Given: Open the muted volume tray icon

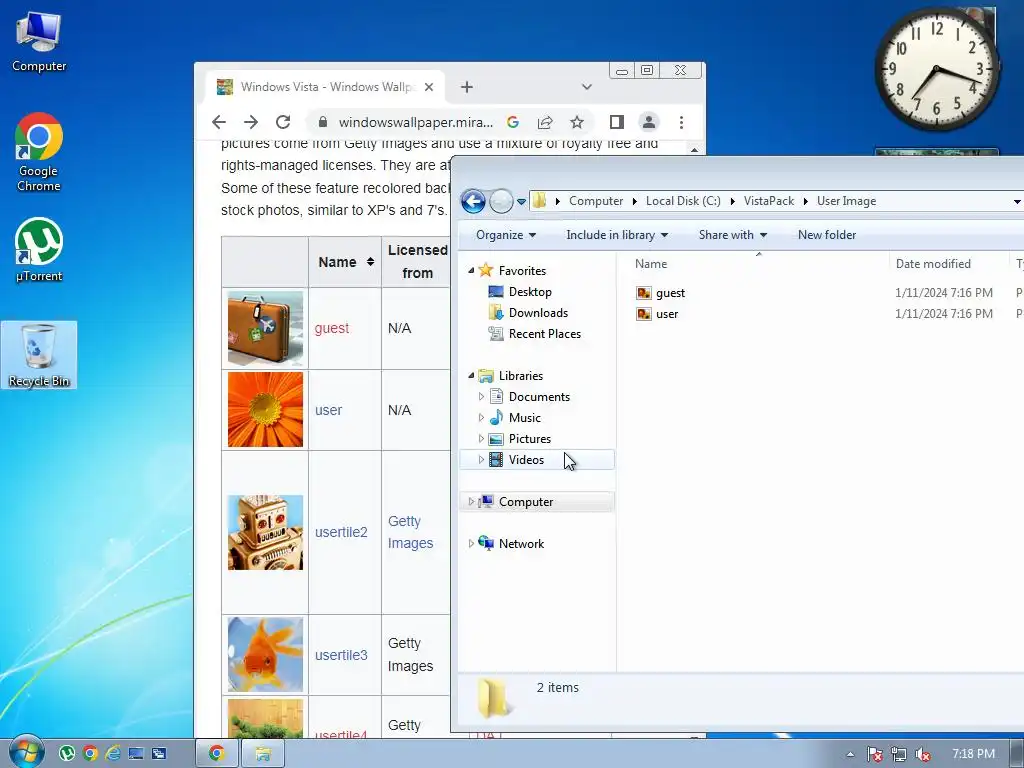Looking at the screenshot, I should click(923, 754).
